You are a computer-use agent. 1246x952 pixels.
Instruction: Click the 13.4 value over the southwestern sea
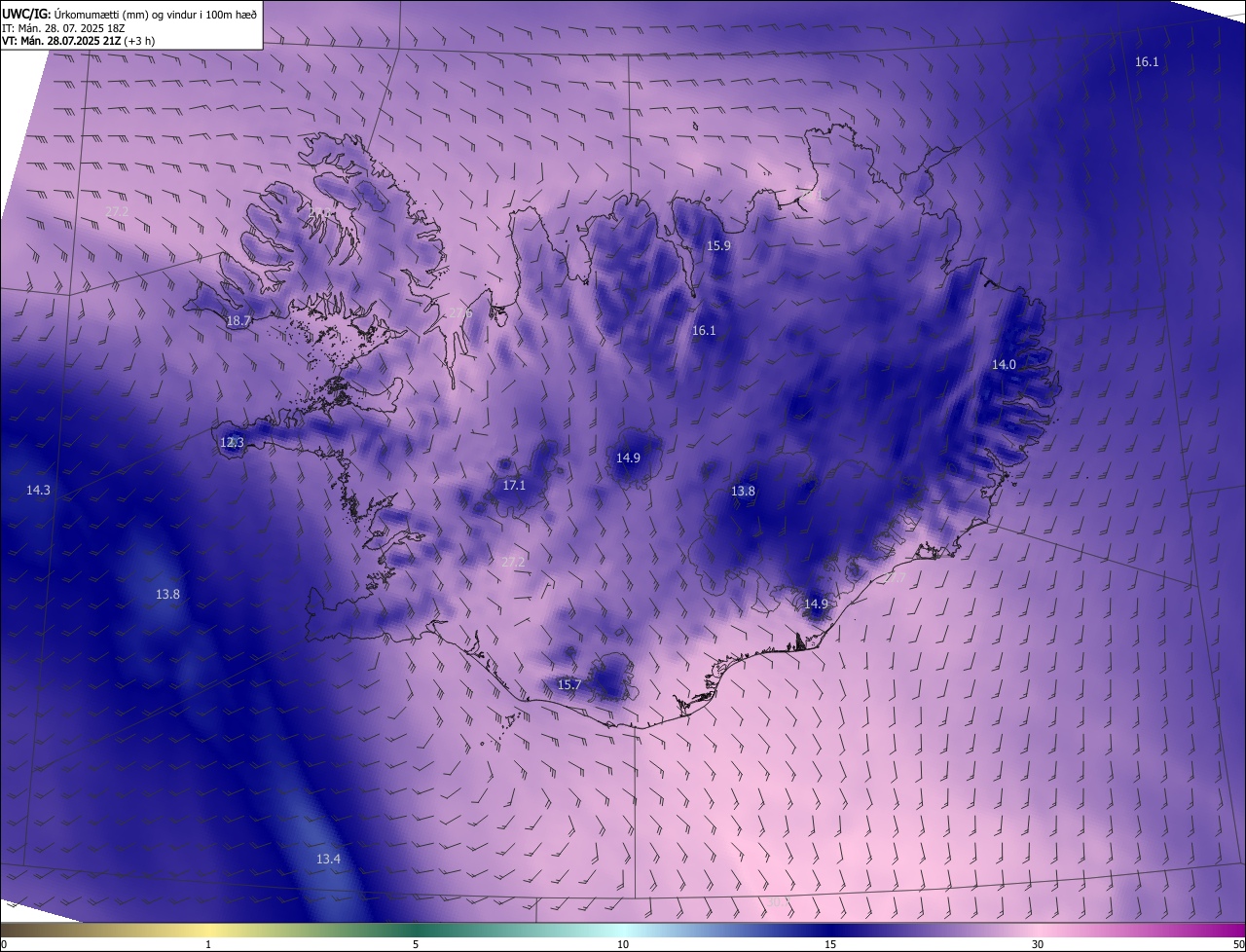tap(329, 859)
